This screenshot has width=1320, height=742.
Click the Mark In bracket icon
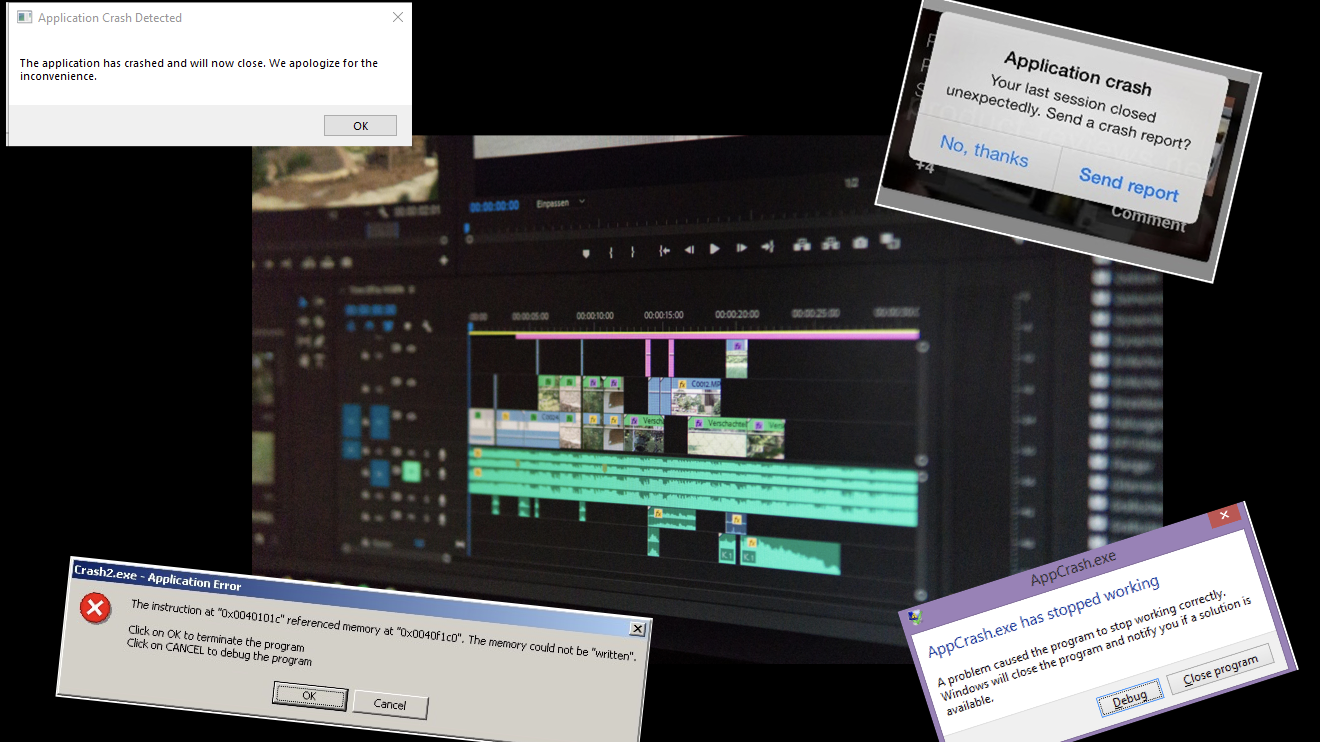(x=611, y=251)
